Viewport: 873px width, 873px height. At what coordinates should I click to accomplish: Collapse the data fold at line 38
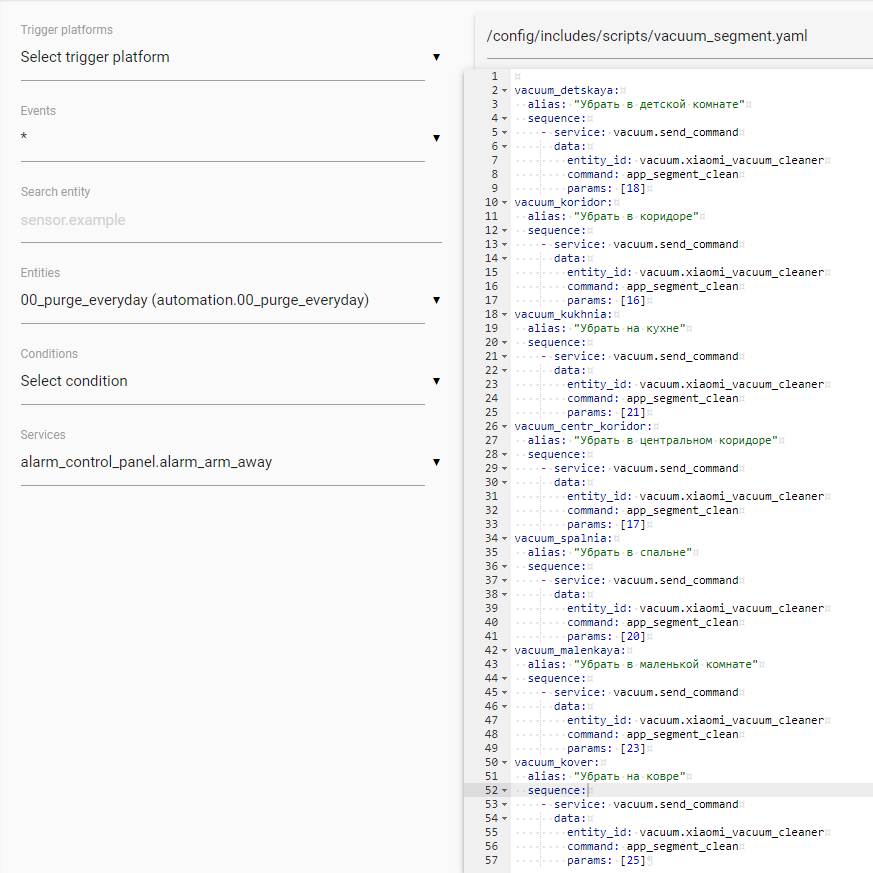pos(504,594)
